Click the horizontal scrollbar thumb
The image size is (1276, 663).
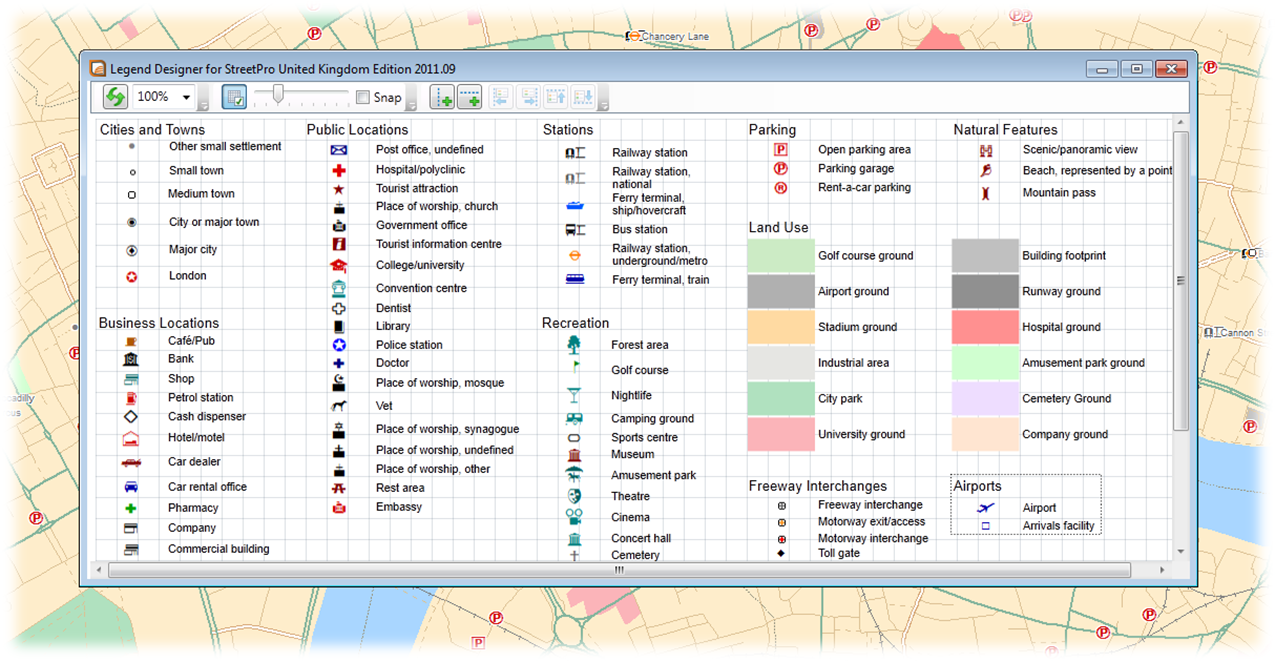tap(619, 570)
